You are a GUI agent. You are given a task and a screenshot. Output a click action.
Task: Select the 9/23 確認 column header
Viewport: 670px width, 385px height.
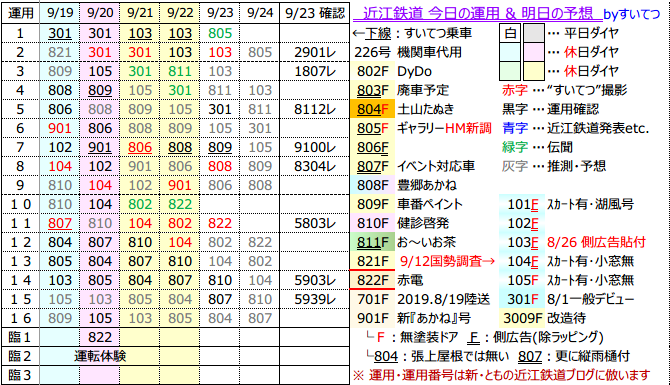click(x=315, y=13)
